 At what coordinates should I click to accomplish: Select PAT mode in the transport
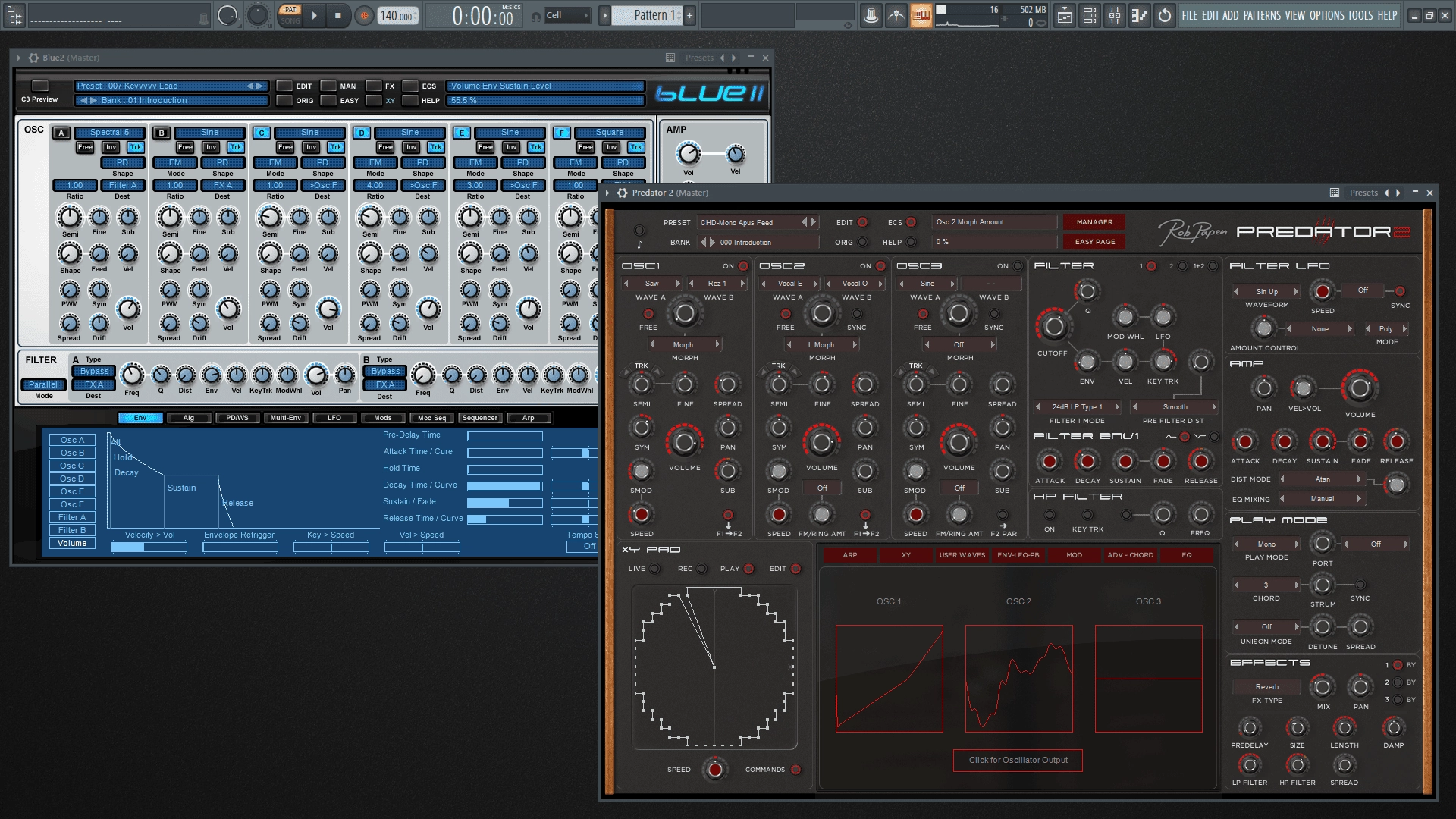point(290,10)
